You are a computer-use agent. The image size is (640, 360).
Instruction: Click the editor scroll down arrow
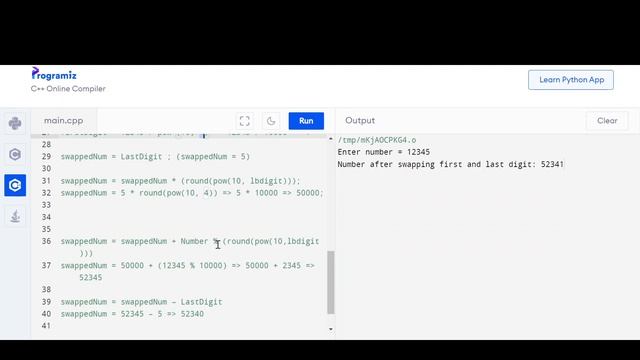pyautogui.click(x=331, y=329)
